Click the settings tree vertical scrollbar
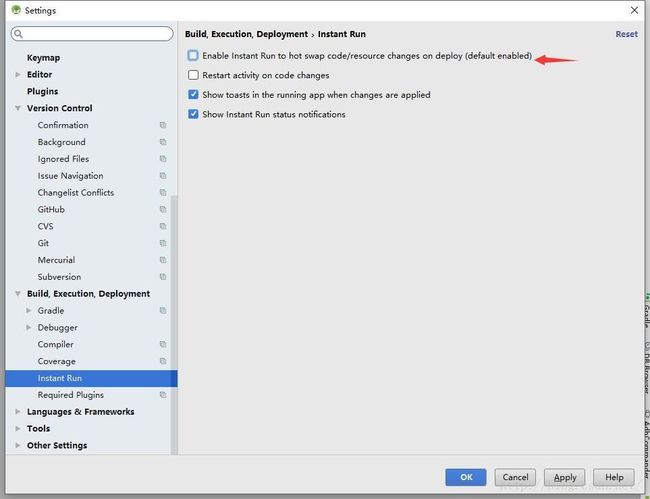The height and width of the screenshot is (499, 650). pos(174,325)
